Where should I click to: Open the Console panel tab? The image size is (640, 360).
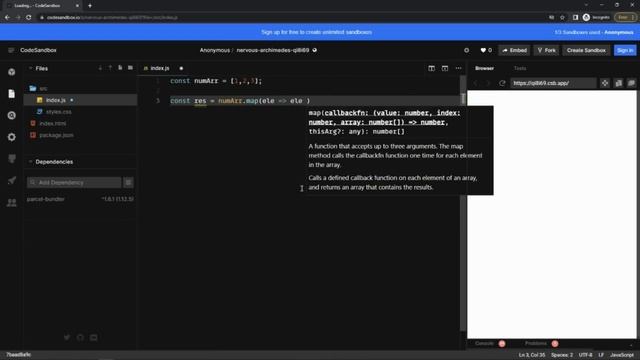click(x=484, y=344)
